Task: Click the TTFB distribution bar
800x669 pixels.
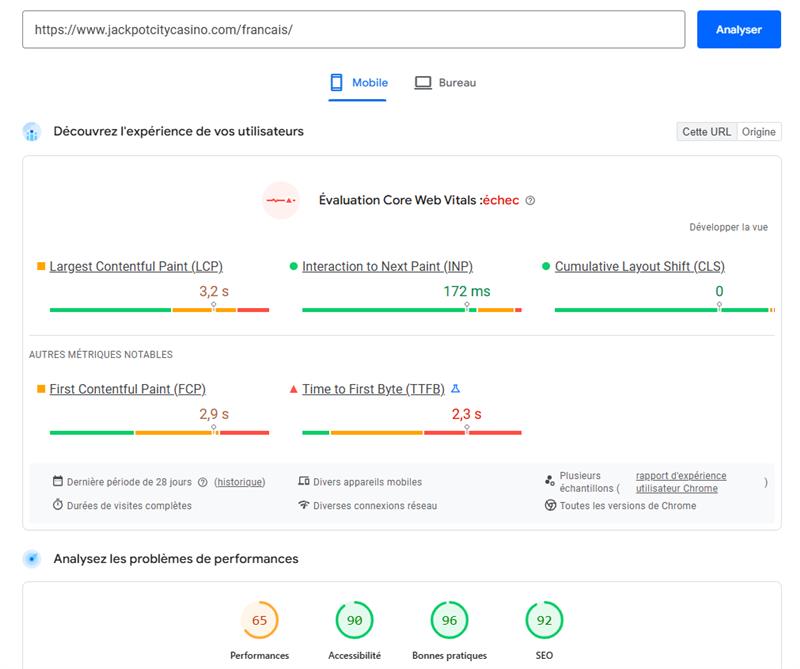Action: [x=412, y=433]
